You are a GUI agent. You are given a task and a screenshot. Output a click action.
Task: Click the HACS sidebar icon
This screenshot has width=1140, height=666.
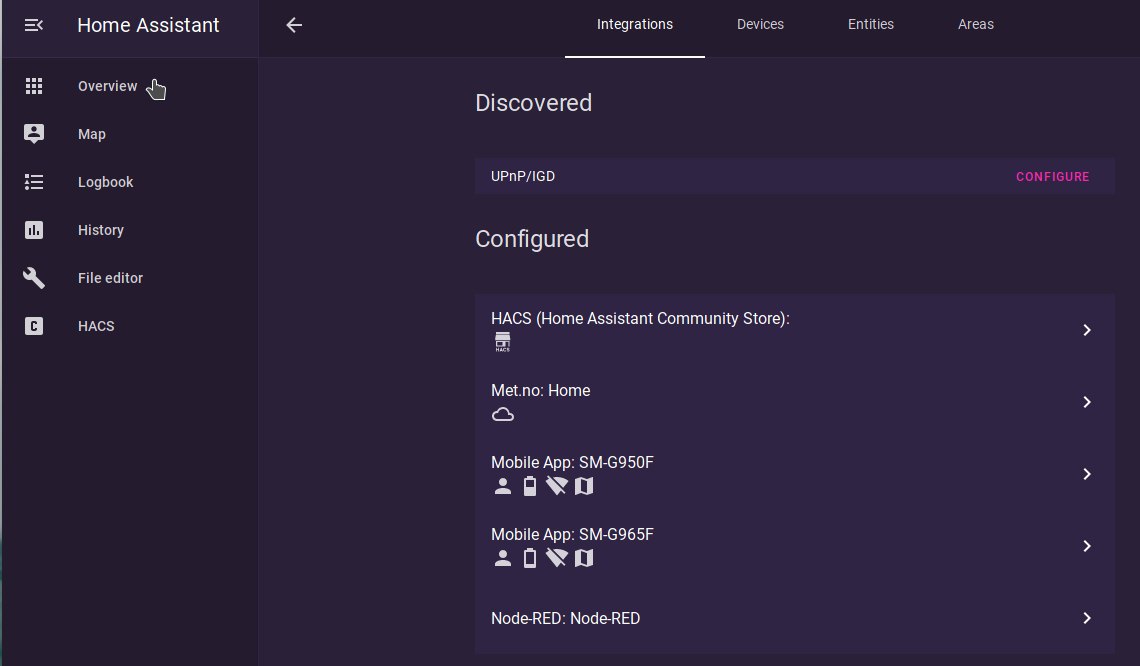[x=33, y=326]
